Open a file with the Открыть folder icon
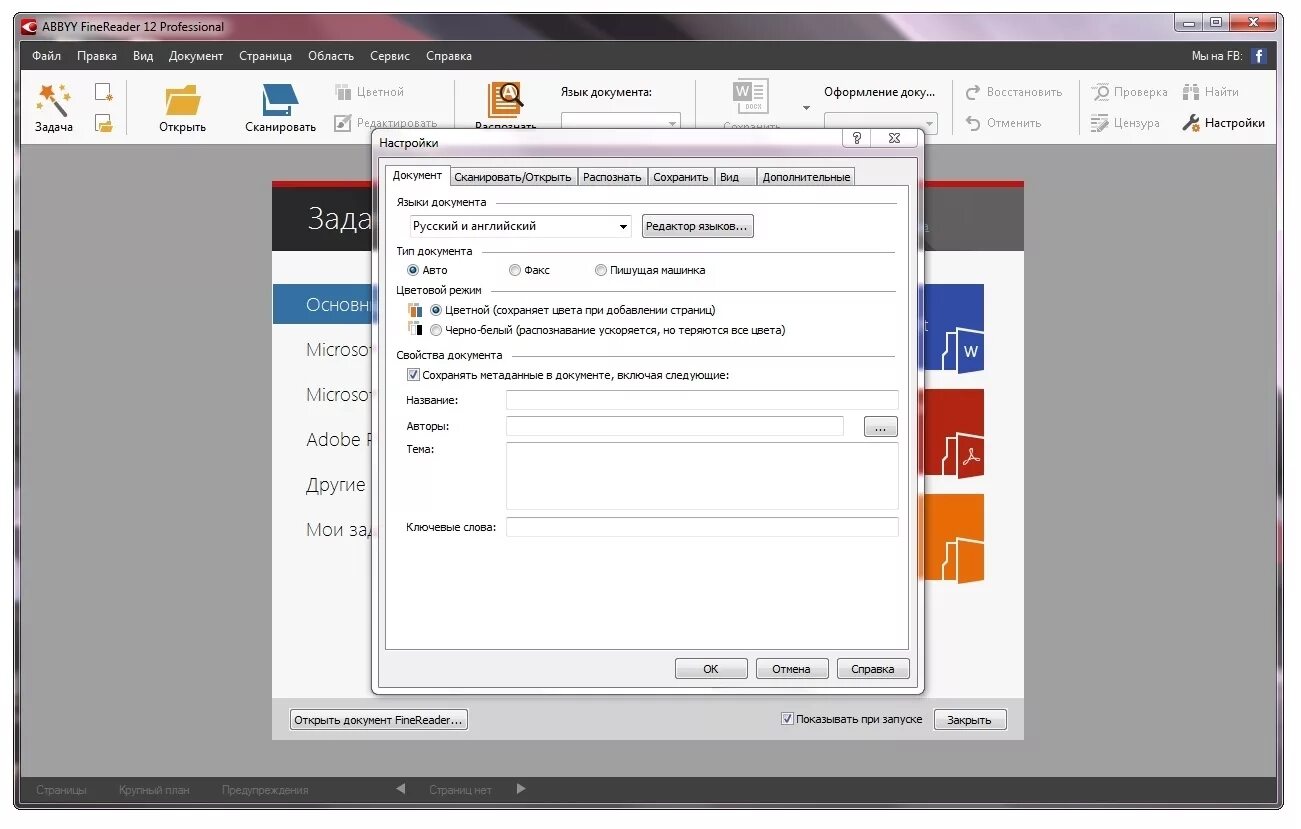 tap(183, 100)
